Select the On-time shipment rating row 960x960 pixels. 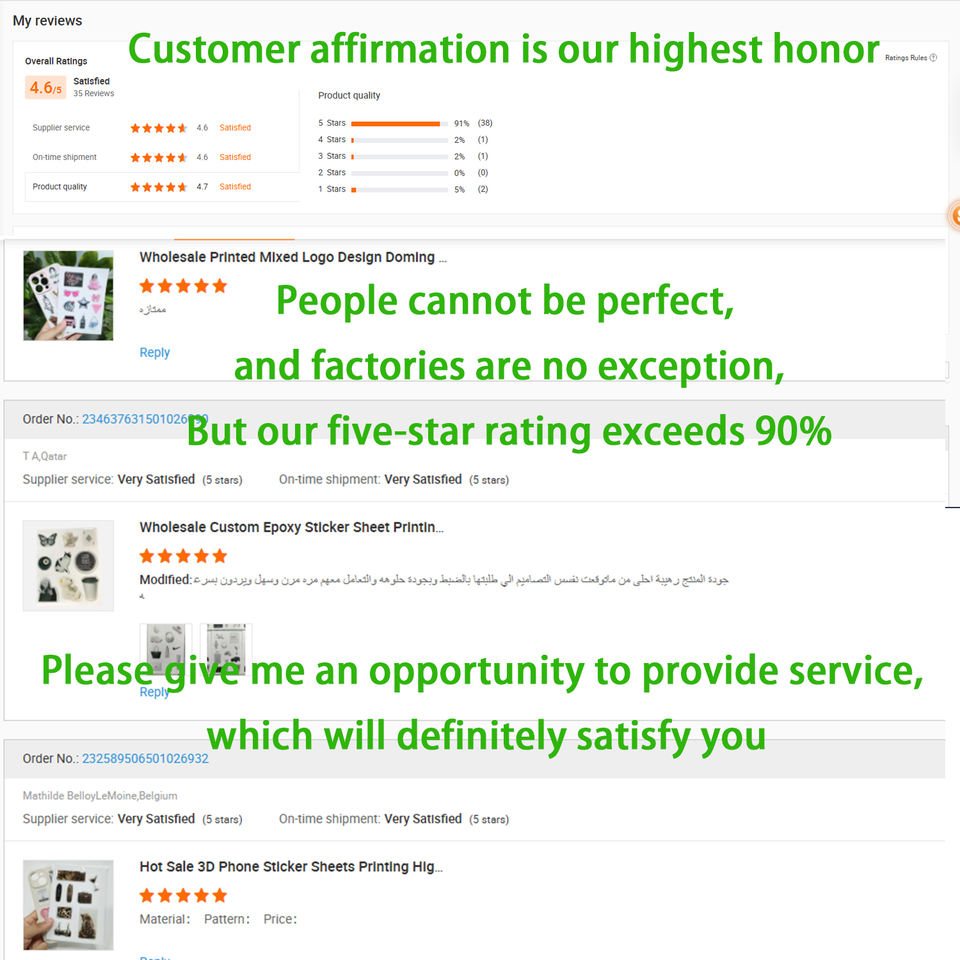click(x=160, y=157)
